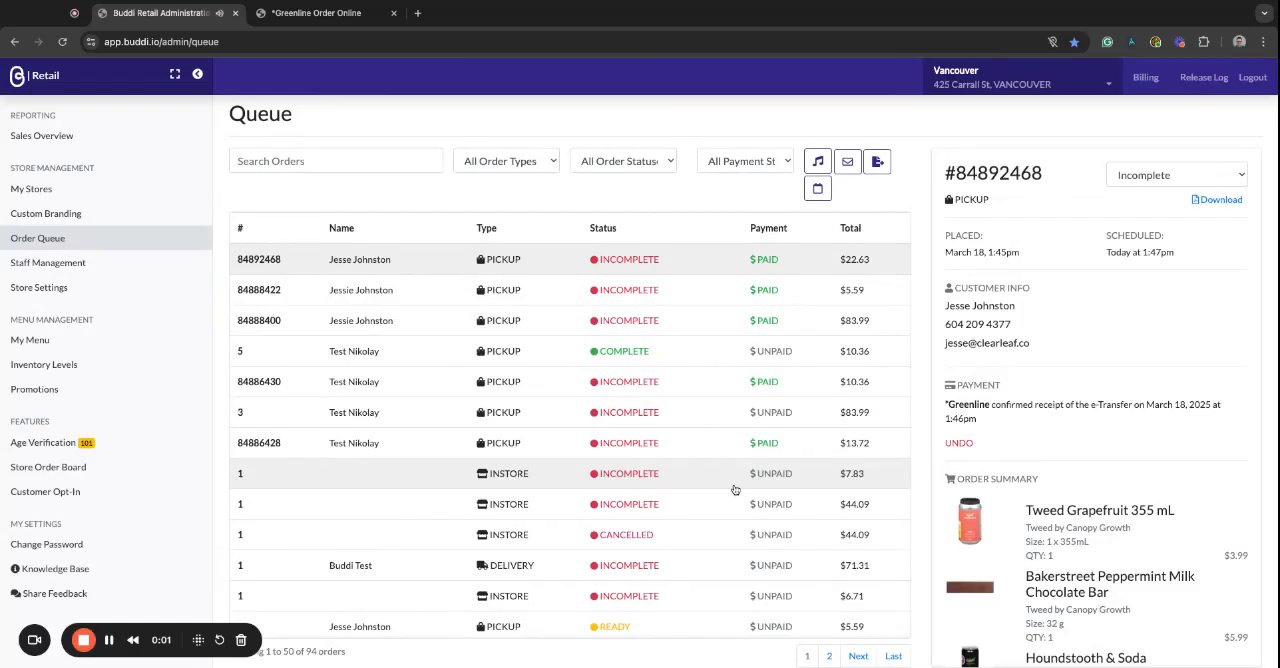The image size is (1280, 668).
Task: Click the Billing link
Action: pyautogui.click(x=1146, y=77)
